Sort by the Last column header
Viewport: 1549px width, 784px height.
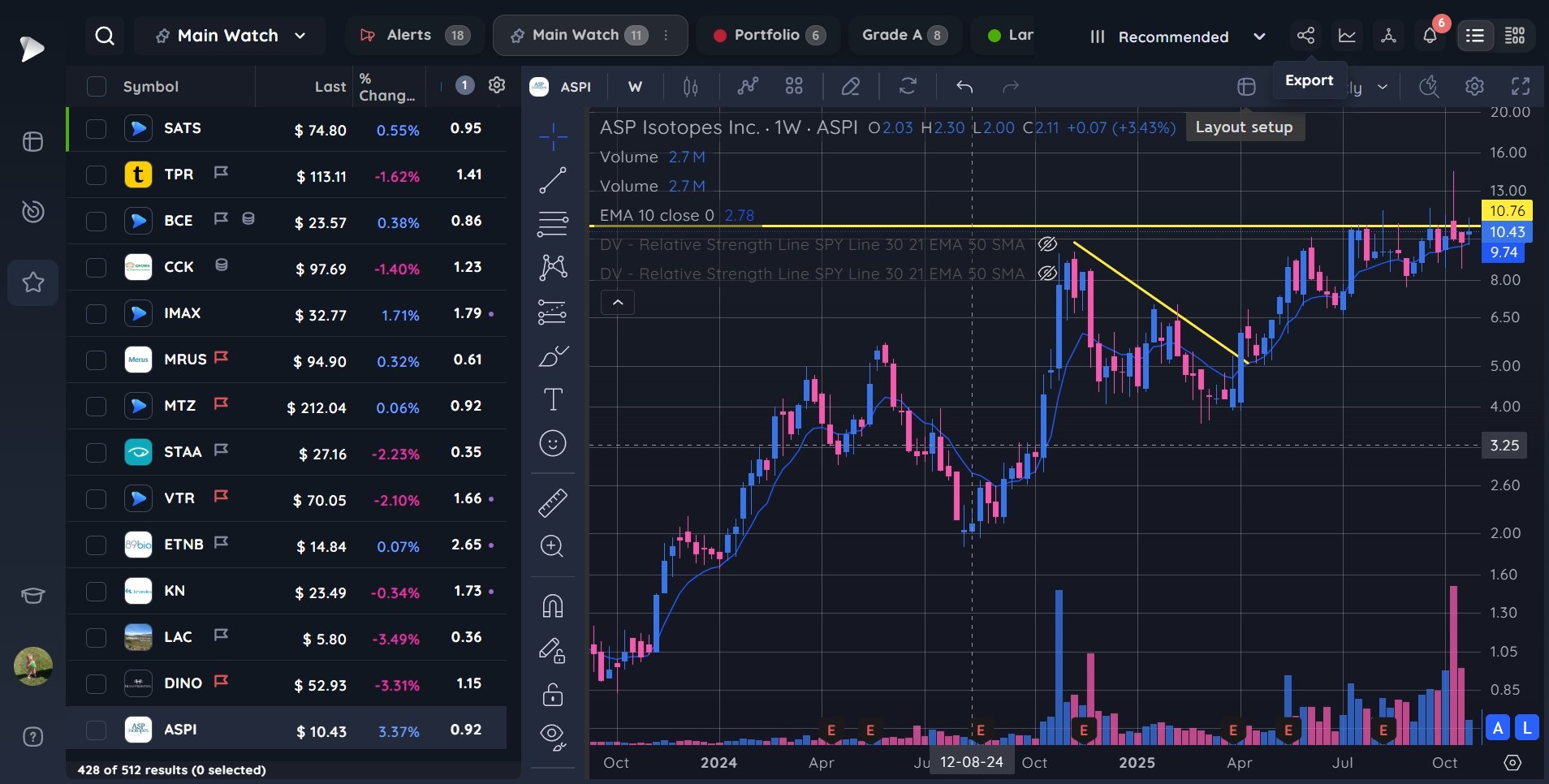click(x=330, y=87)
